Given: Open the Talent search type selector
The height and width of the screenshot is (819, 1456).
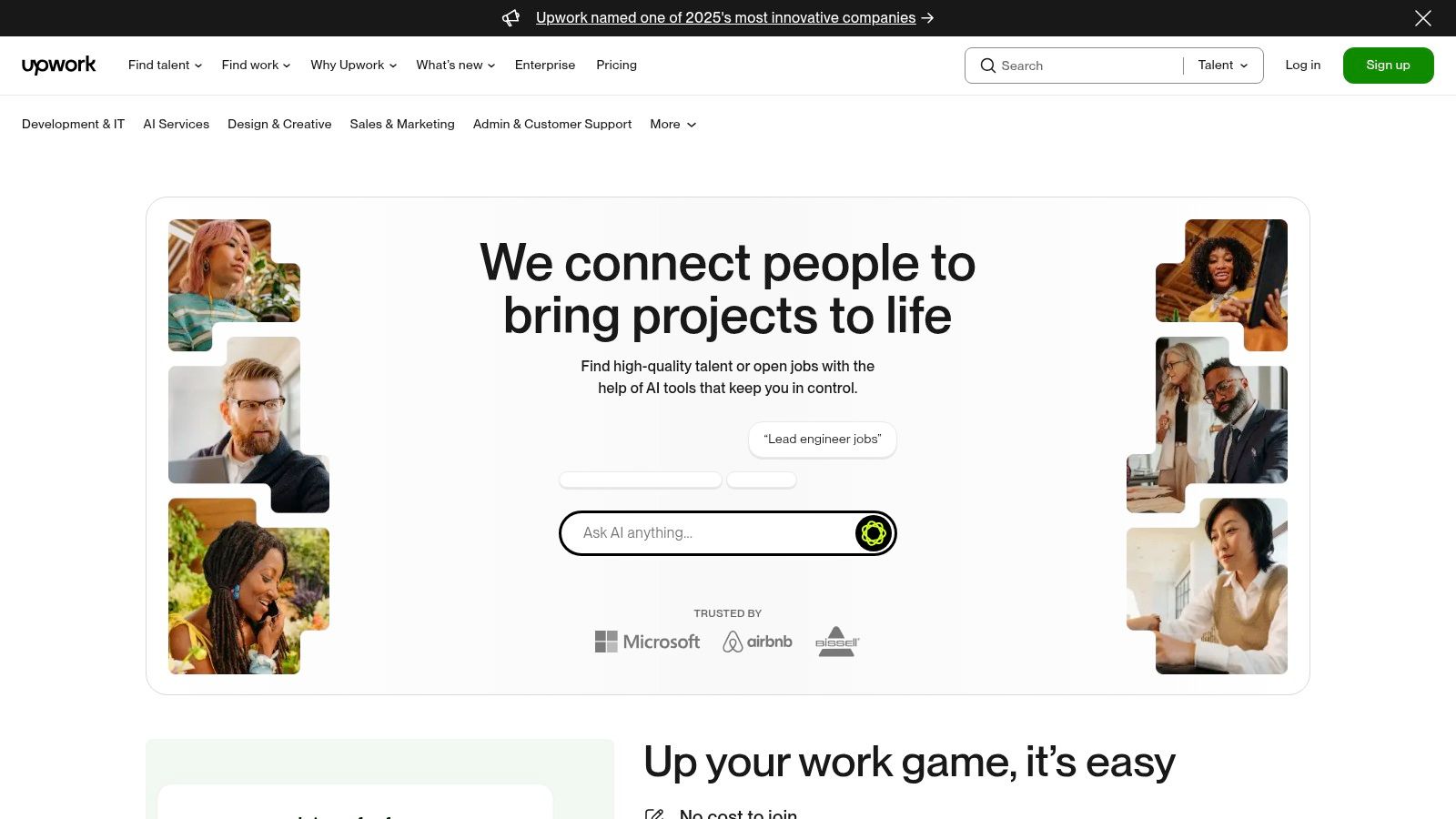Looking at the screenshot, I should pos(1222,66).
